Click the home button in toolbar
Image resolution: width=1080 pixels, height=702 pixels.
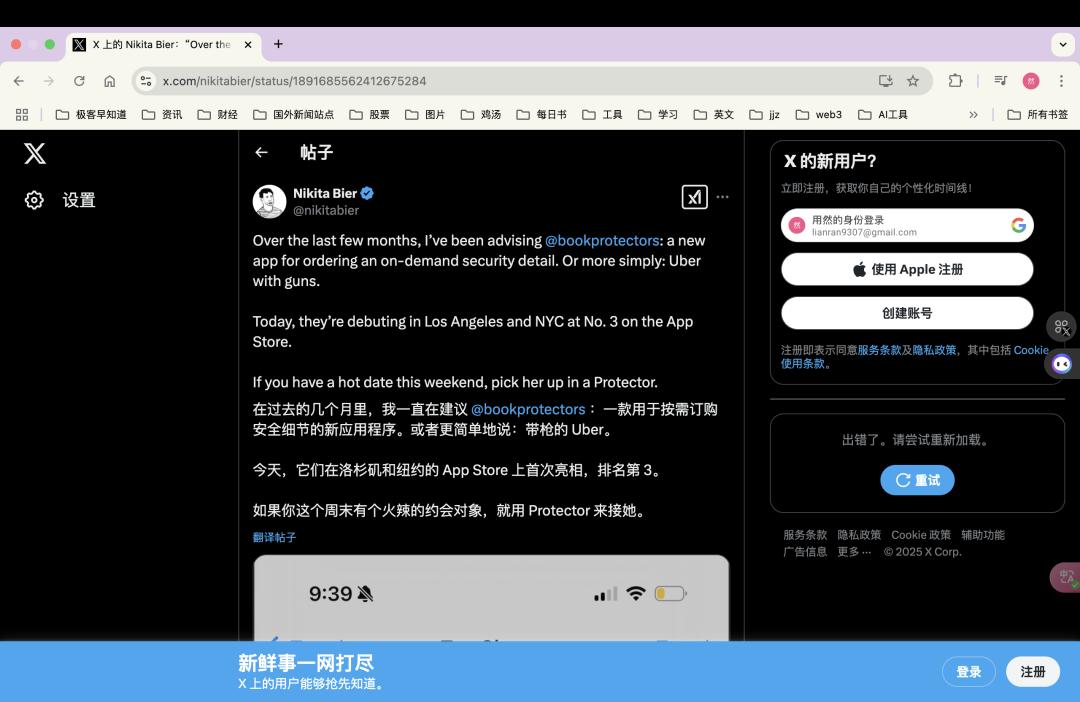pos(110,81)
